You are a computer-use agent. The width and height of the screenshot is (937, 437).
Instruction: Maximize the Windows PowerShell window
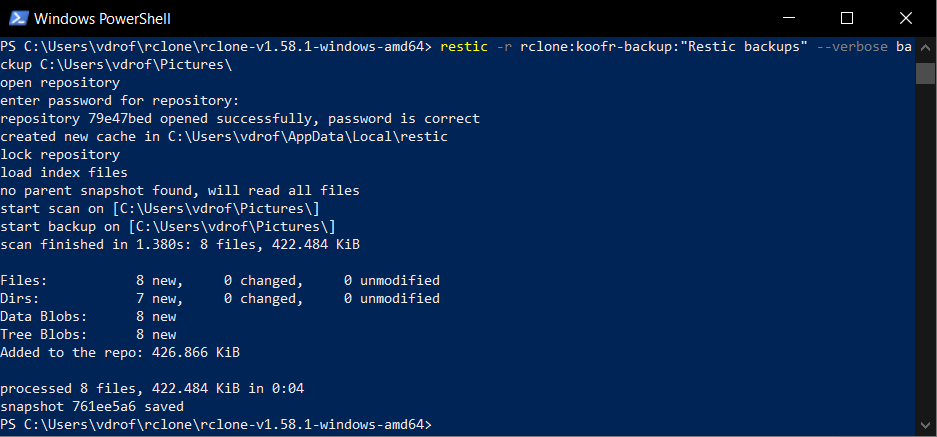847,19
